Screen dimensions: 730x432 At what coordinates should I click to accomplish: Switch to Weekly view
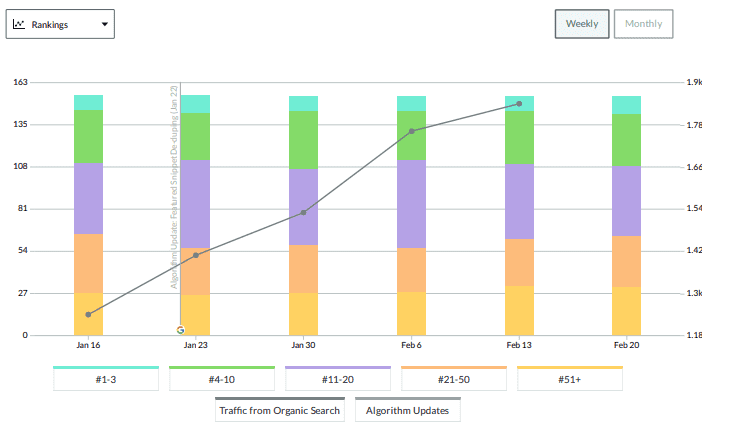pyautogui.click(x=582, y=24)
